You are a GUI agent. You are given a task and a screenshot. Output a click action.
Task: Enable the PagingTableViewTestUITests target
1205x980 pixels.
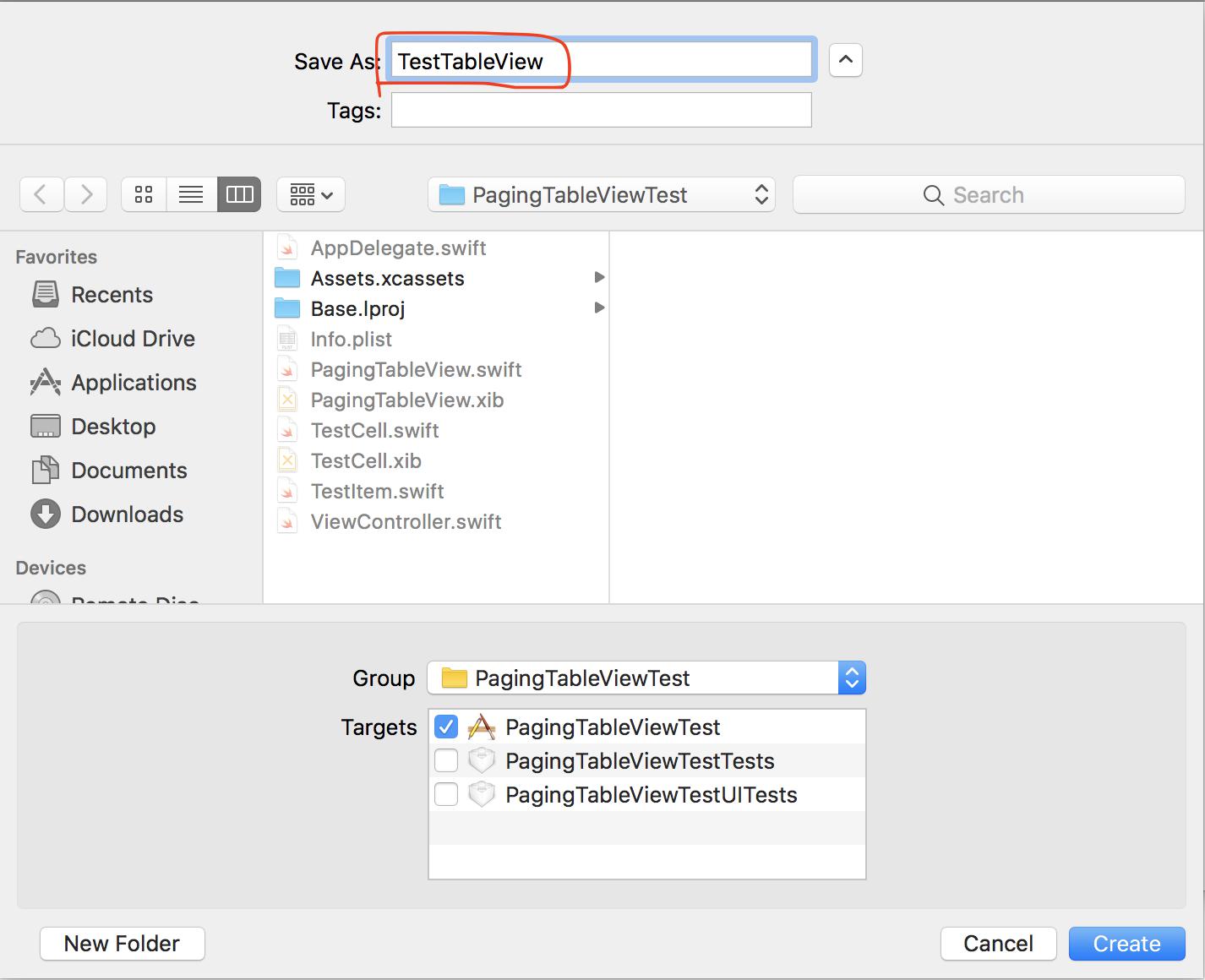[x=446, y=795]
